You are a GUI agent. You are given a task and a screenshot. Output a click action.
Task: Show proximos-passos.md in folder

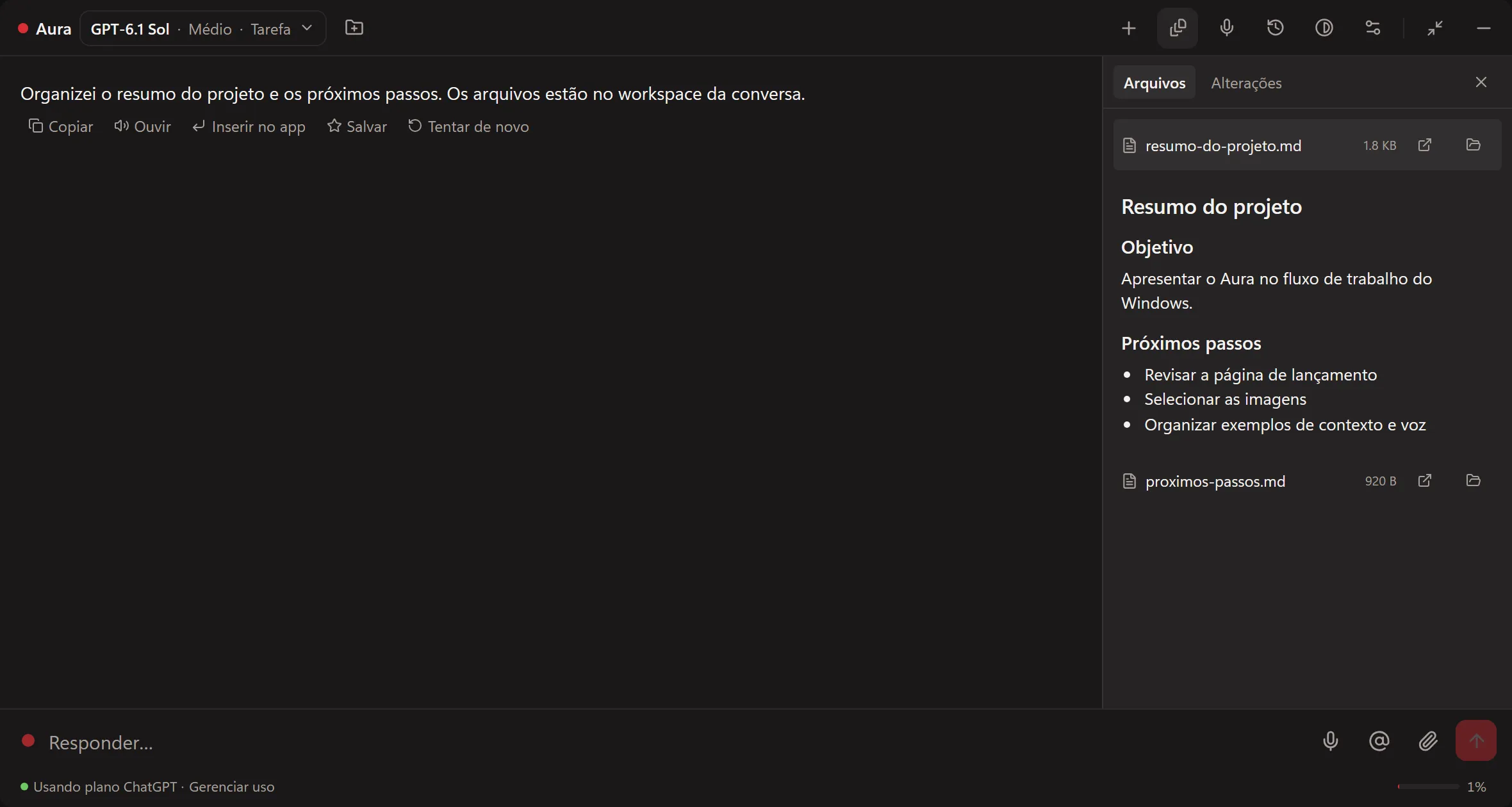pos(1473,480)
